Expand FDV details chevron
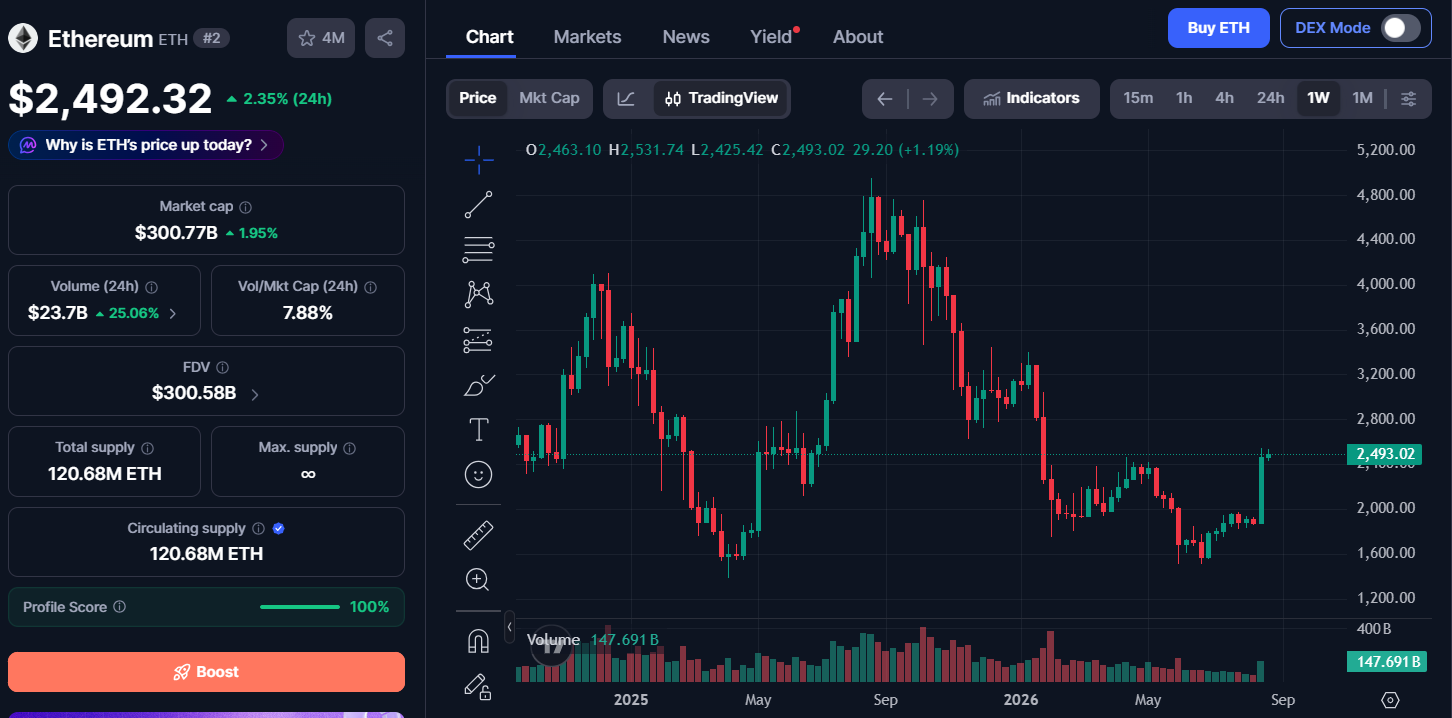Viewport: 1452px width, 718px height. [254, 395]
